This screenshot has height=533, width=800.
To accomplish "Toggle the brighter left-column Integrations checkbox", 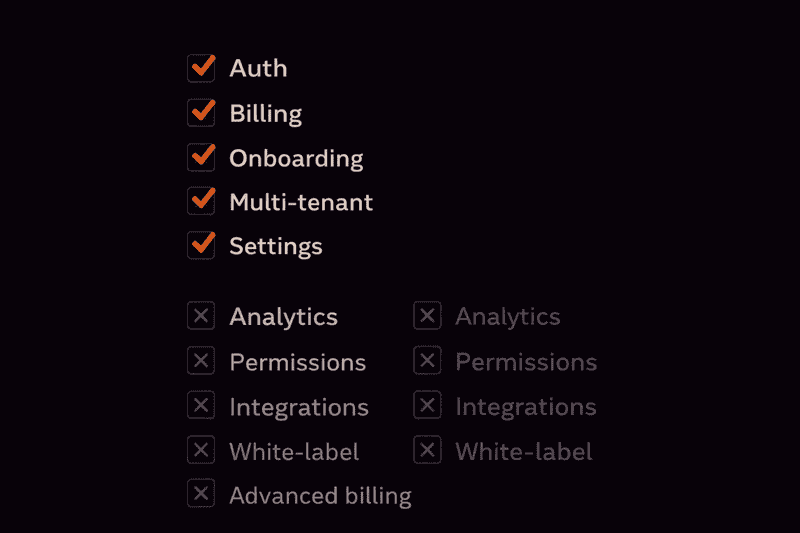I will click(x=201, y=406).
